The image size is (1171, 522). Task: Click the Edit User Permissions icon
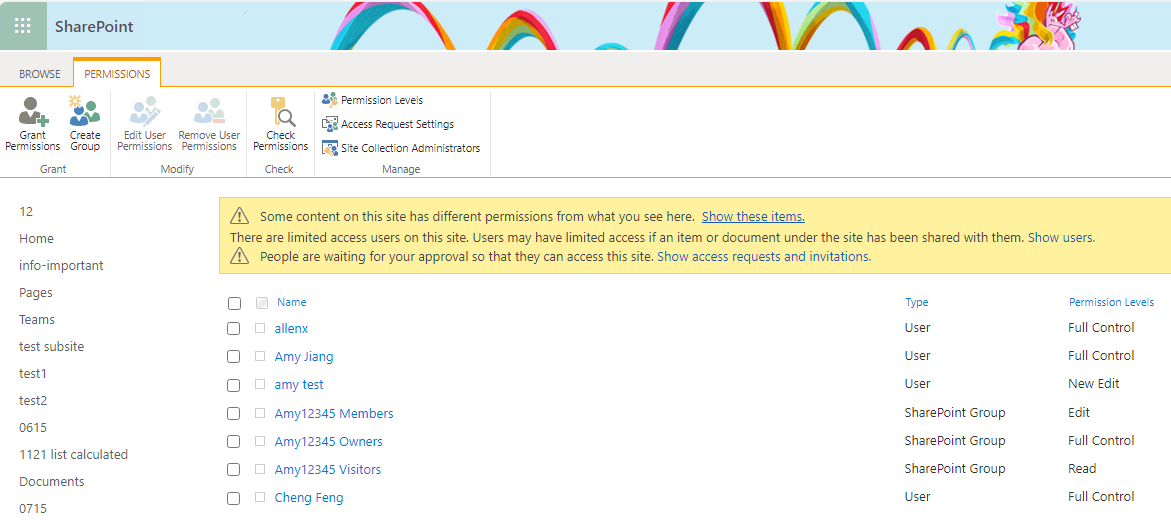click(144, 111)
